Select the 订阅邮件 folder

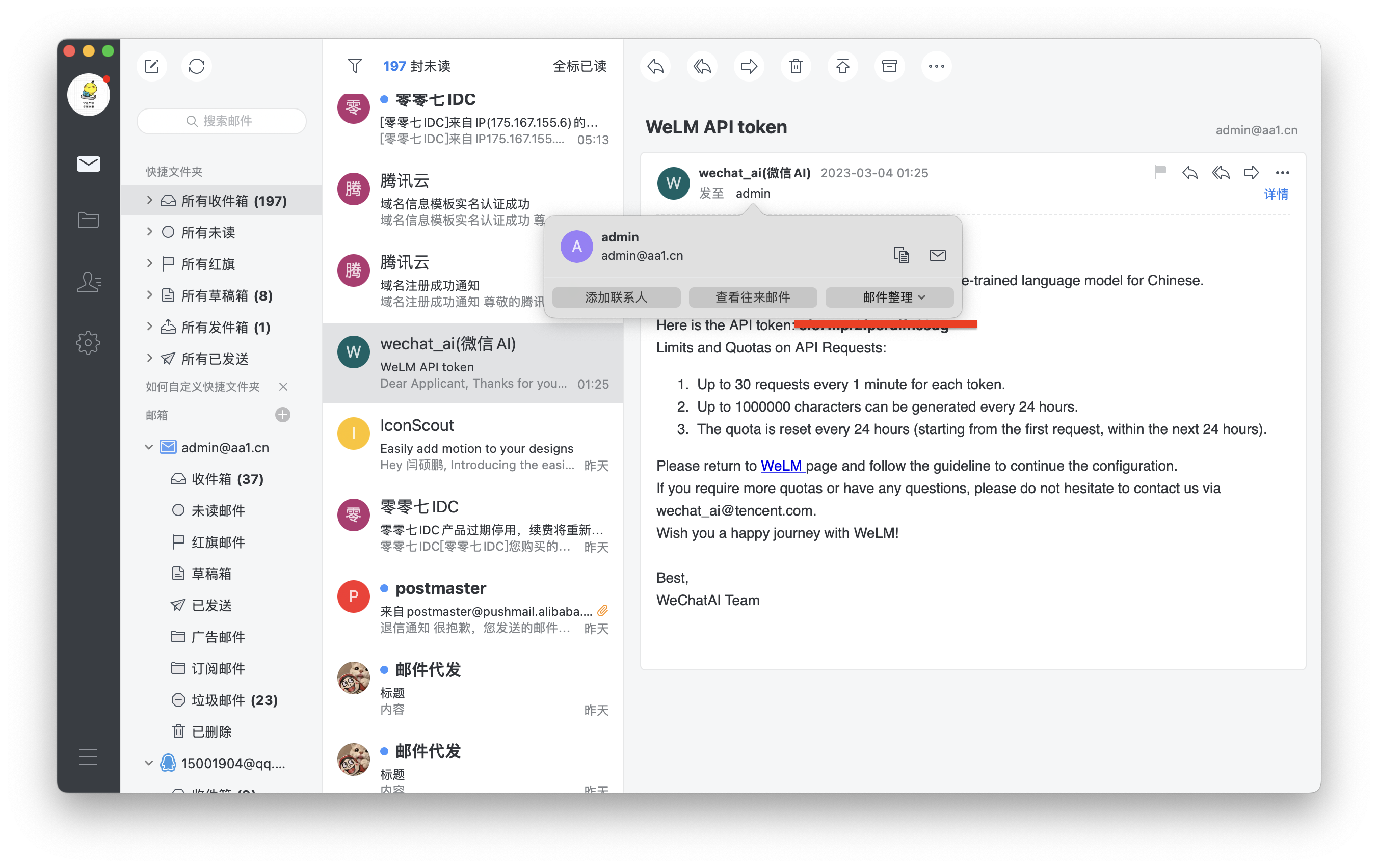tap(222, 668)
